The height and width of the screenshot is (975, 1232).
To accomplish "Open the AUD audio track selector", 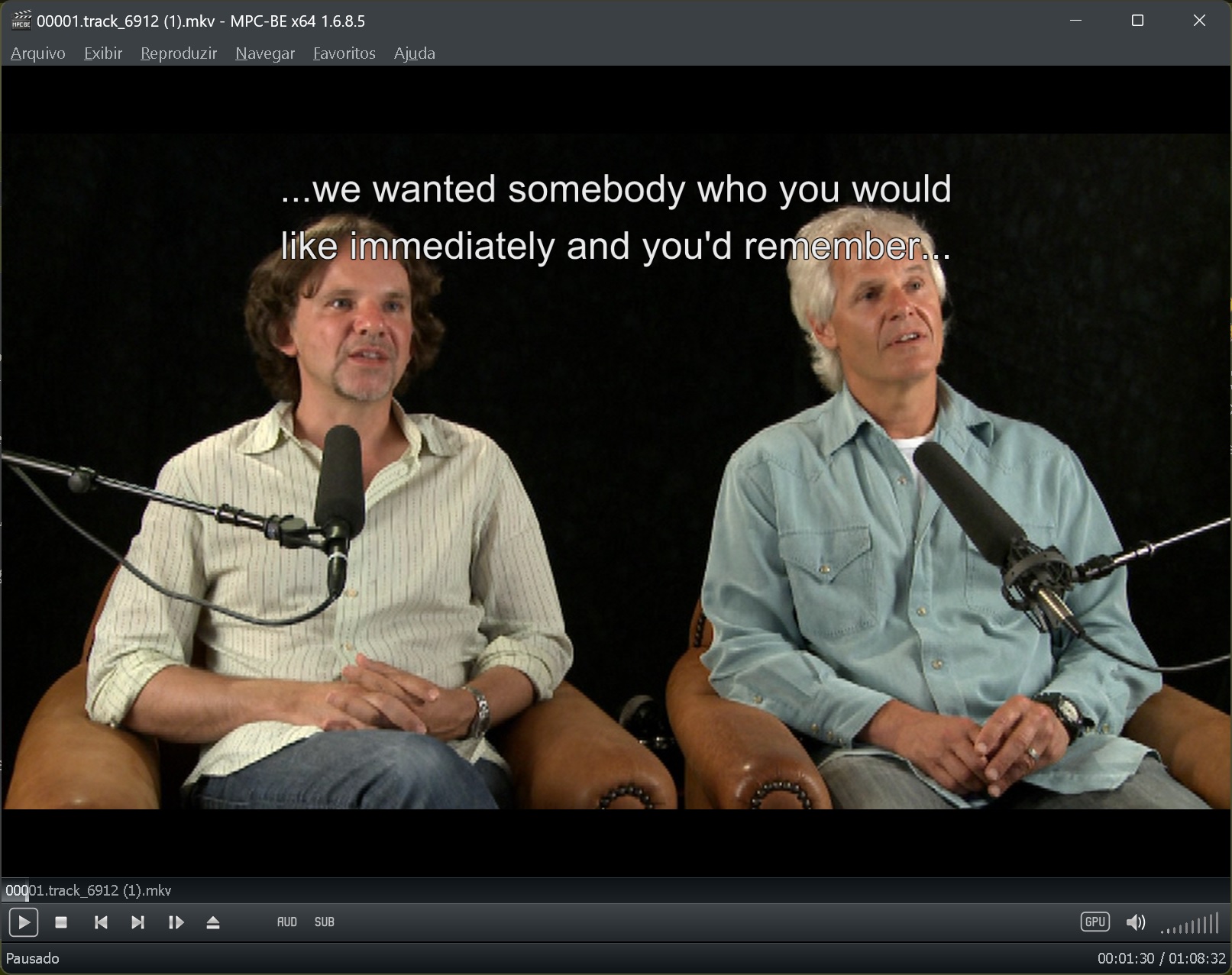I will click(286, 922).
